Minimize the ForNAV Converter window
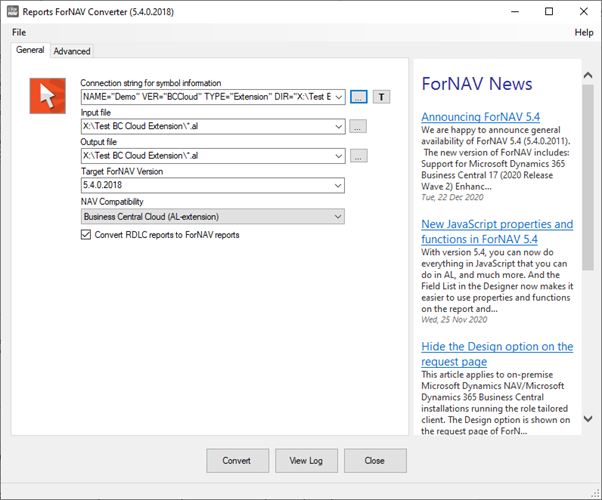 (x=515, y=12)
